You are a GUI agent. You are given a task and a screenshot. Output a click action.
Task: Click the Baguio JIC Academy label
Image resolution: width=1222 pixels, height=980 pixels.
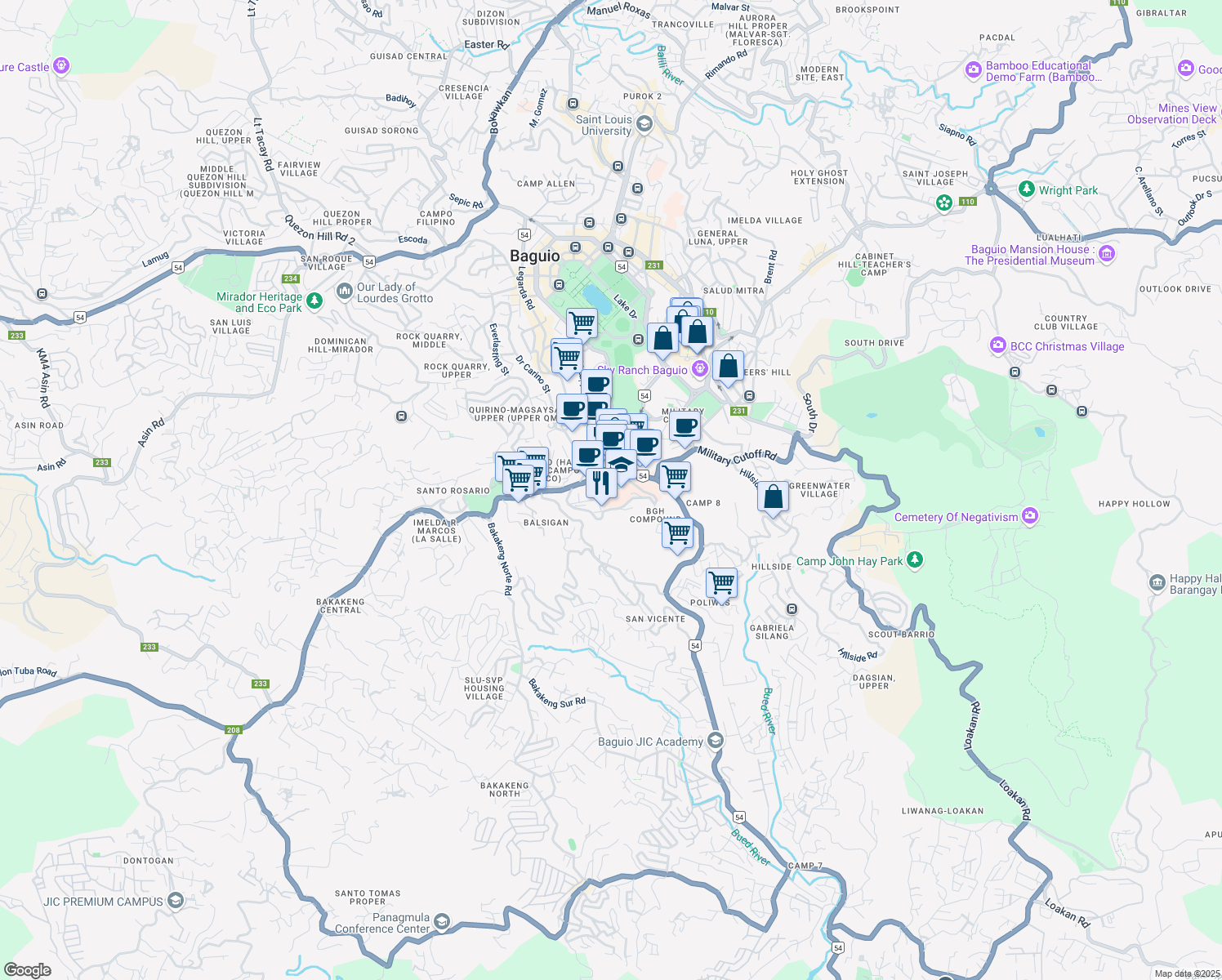point(651,742)
